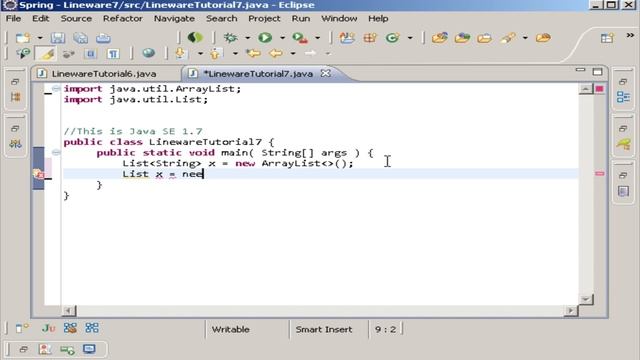Click the Open Task folder icon

tap(484, 38)
